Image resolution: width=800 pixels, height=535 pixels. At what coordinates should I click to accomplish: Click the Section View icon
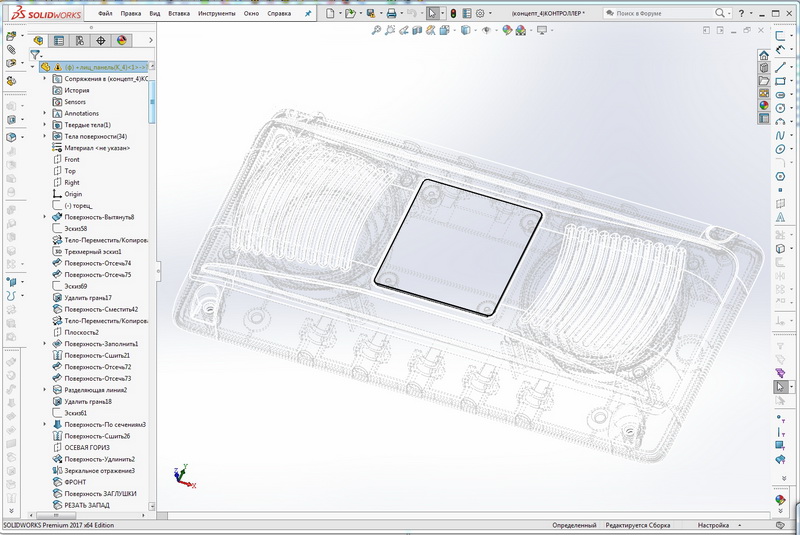click(417, 31)
